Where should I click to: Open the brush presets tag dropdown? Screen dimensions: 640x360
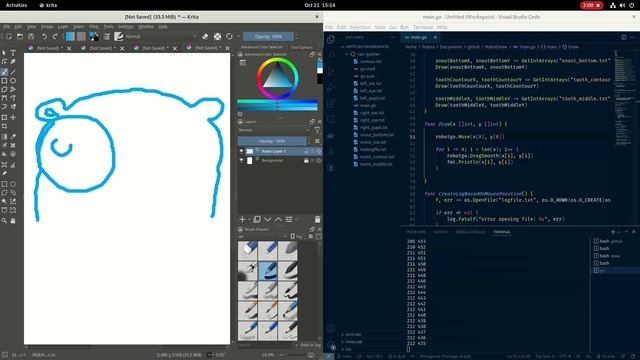pyautogui.click(x=263, y=236)
